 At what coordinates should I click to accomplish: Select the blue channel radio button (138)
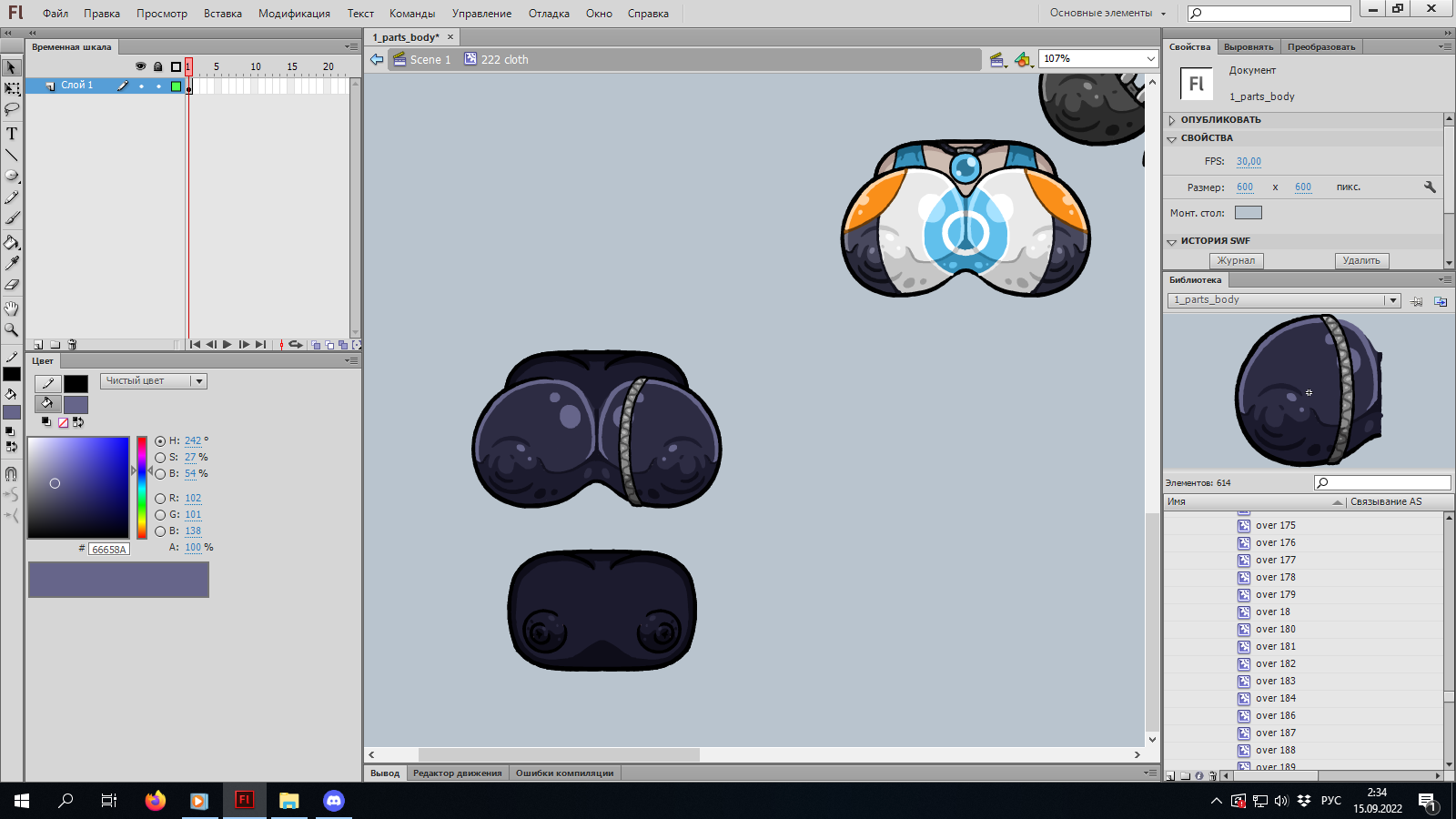click(x=160, y=531)
